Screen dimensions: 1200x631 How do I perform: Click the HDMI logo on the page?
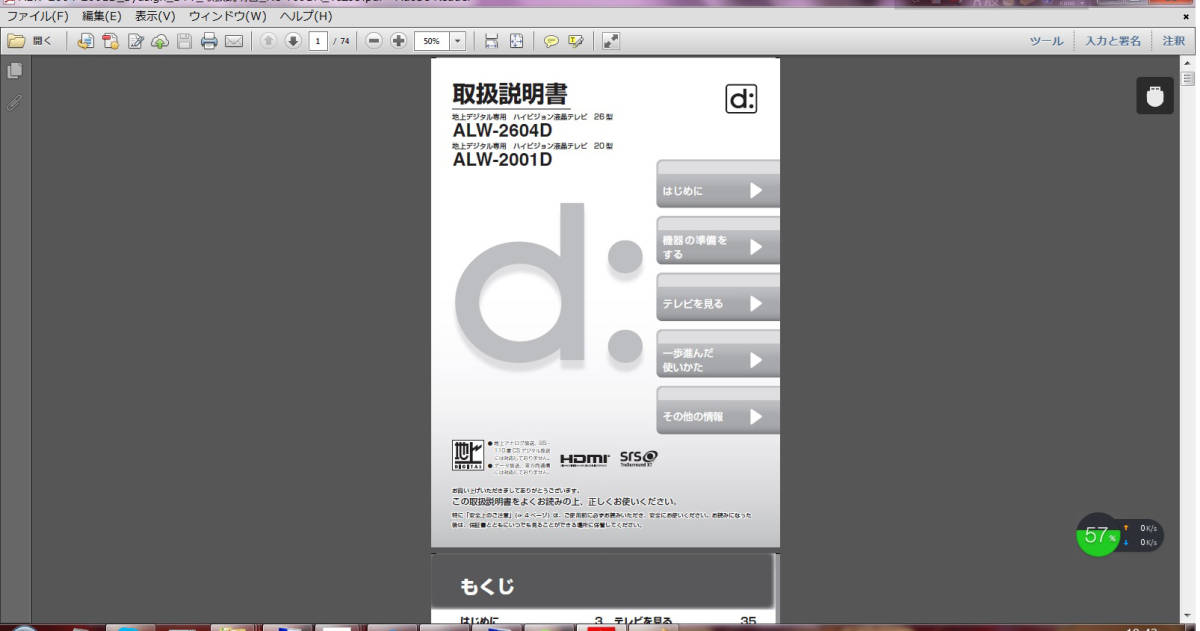pos(585,459)
